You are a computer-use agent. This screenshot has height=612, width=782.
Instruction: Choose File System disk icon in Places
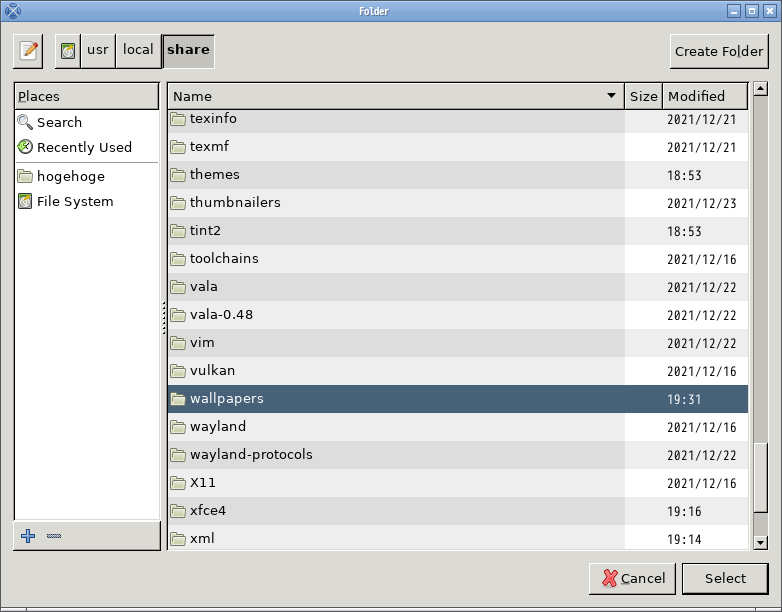click(x=25, y=201)
